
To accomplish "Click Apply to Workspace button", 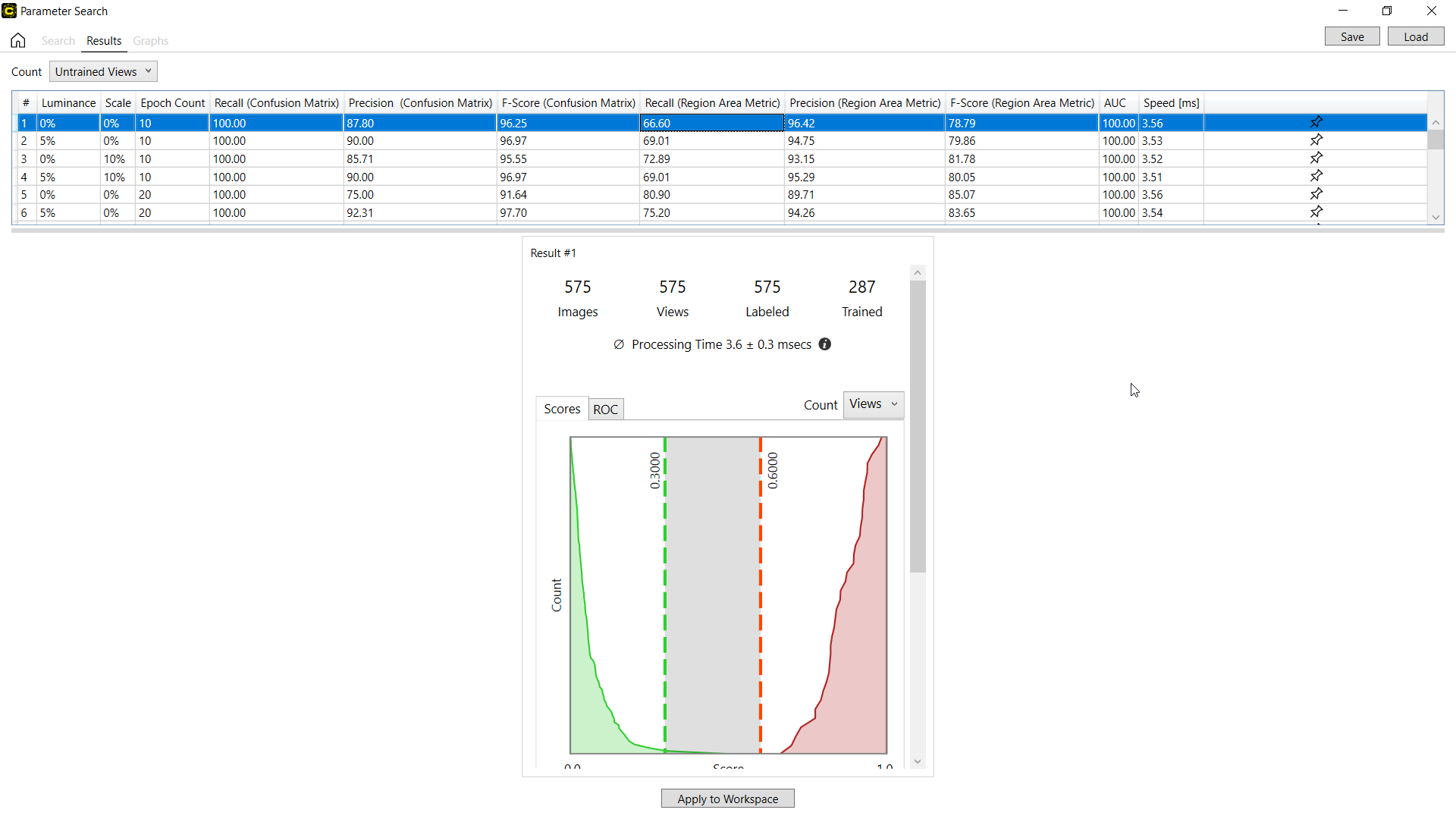I will pos(727,799).
